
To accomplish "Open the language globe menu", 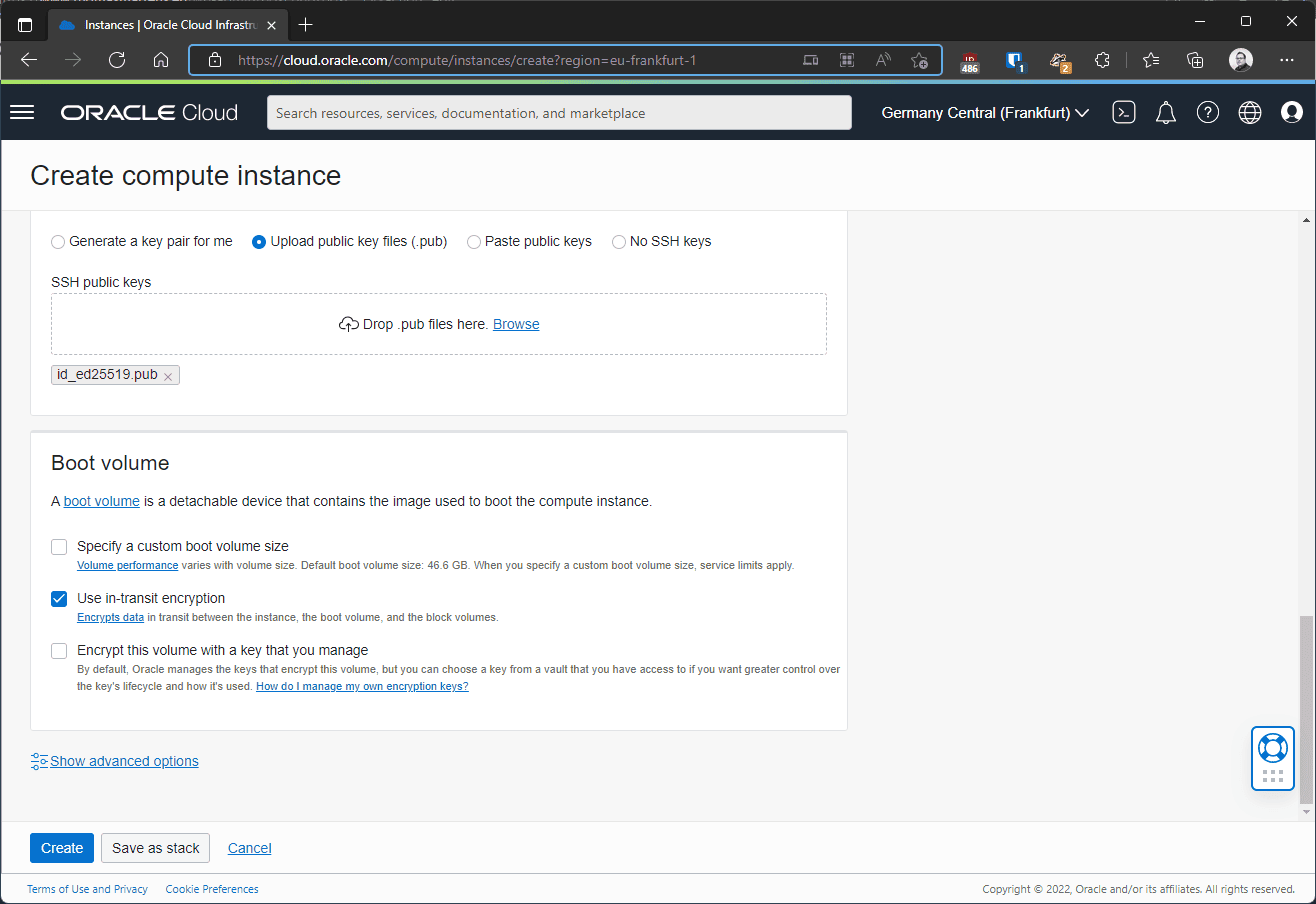I will [x=1250, y=113].
